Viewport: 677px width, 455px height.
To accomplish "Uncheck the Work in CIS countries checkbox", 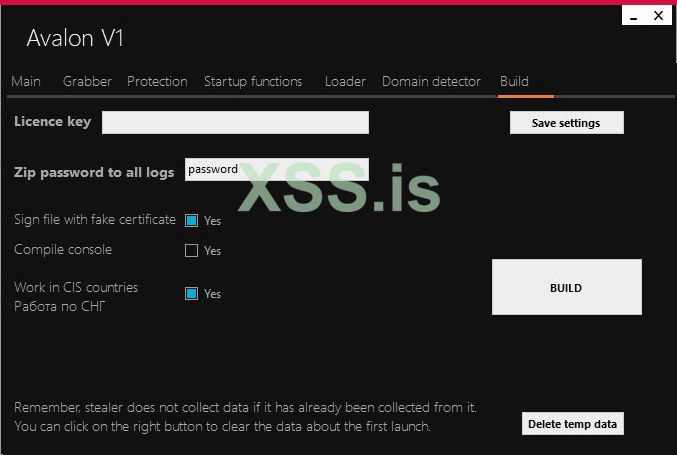I will pyautogui.click(x=192, y=294).
